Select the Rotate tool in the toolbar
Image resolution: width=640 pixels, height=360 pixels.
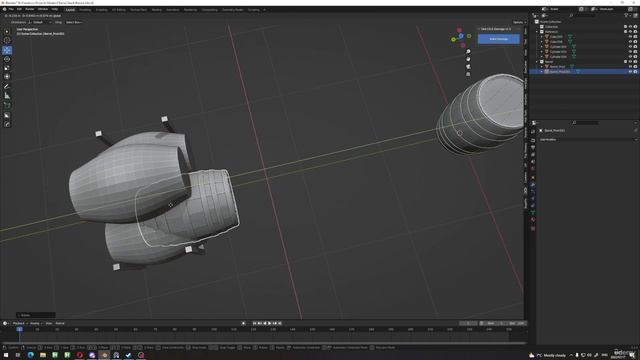(x=7, y=59)
